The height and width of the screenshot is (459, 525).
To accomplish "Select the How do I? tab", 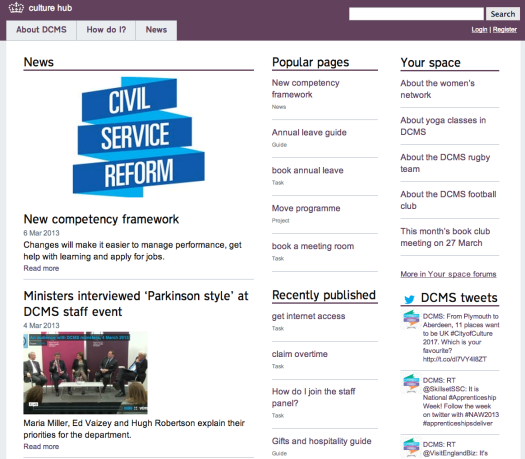I will click(x=106, y=30).
